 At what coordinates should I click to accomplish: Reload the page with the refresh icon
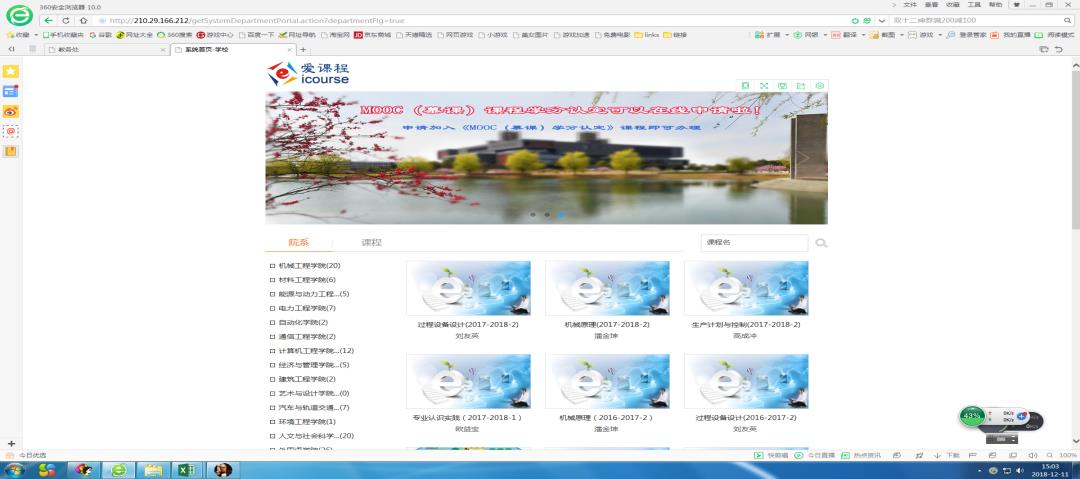(66, 20)
